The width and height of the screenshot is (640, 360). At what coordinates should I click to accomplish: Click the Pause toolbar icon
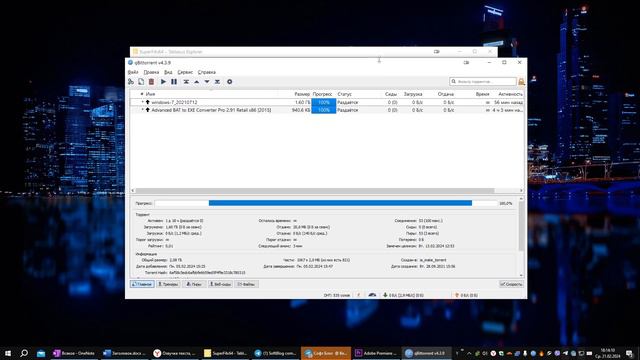(174, 82)
